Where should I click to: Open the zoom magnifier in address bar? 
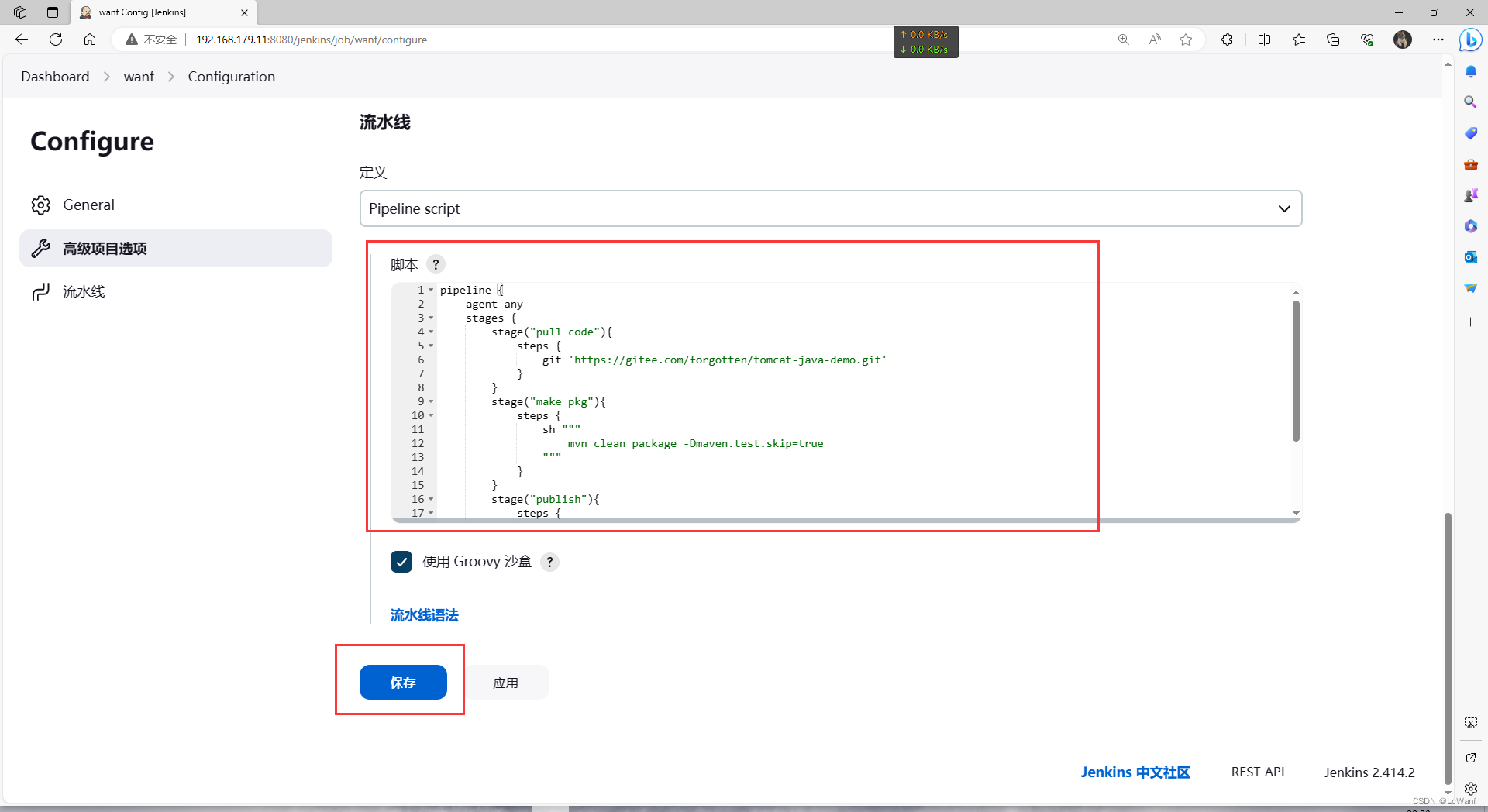(x=1123, y=40)
